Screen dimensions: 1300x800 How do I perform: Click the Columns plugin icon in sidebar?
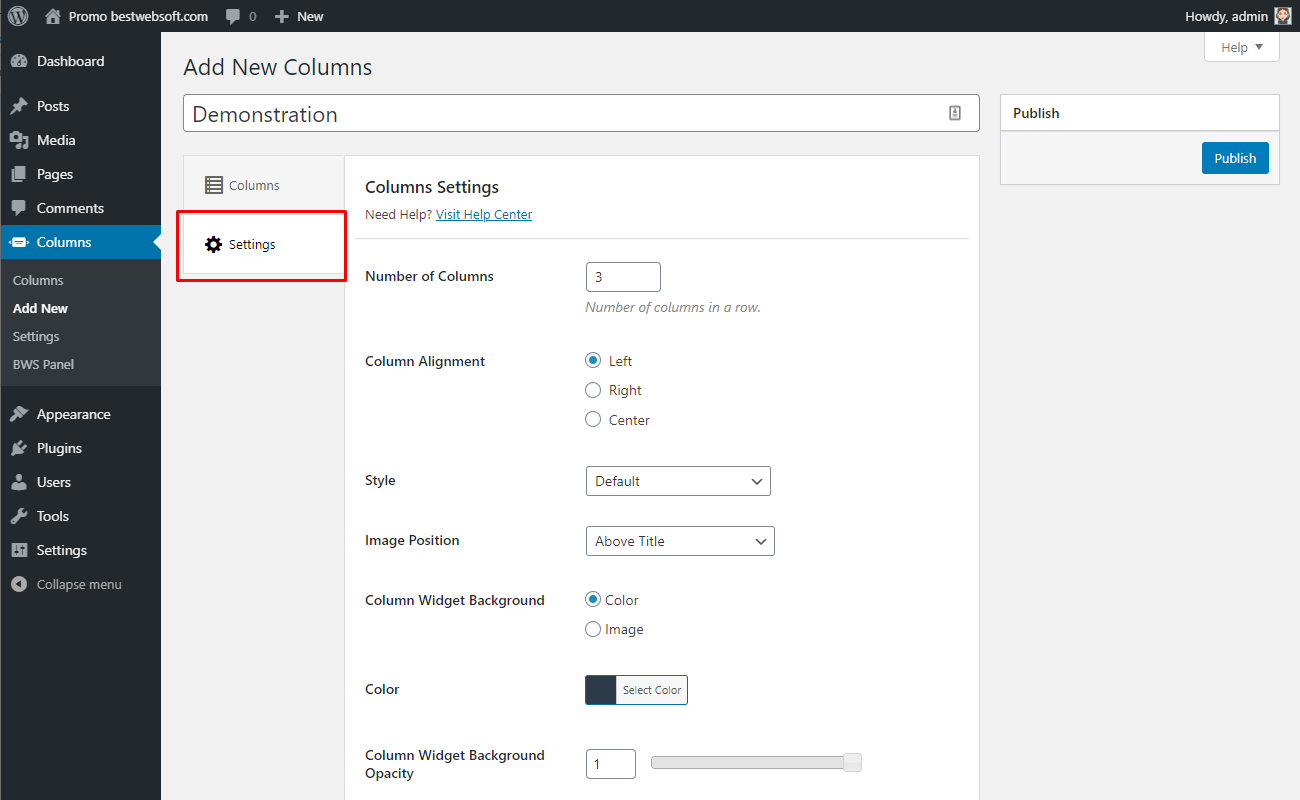(x=19, y=242)
